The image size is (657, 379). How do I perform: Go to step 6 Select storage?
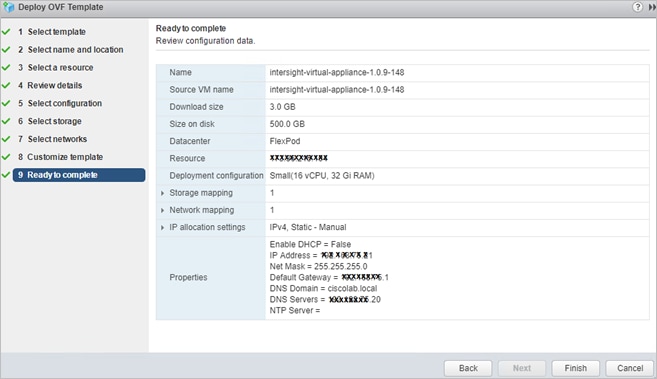50,121
